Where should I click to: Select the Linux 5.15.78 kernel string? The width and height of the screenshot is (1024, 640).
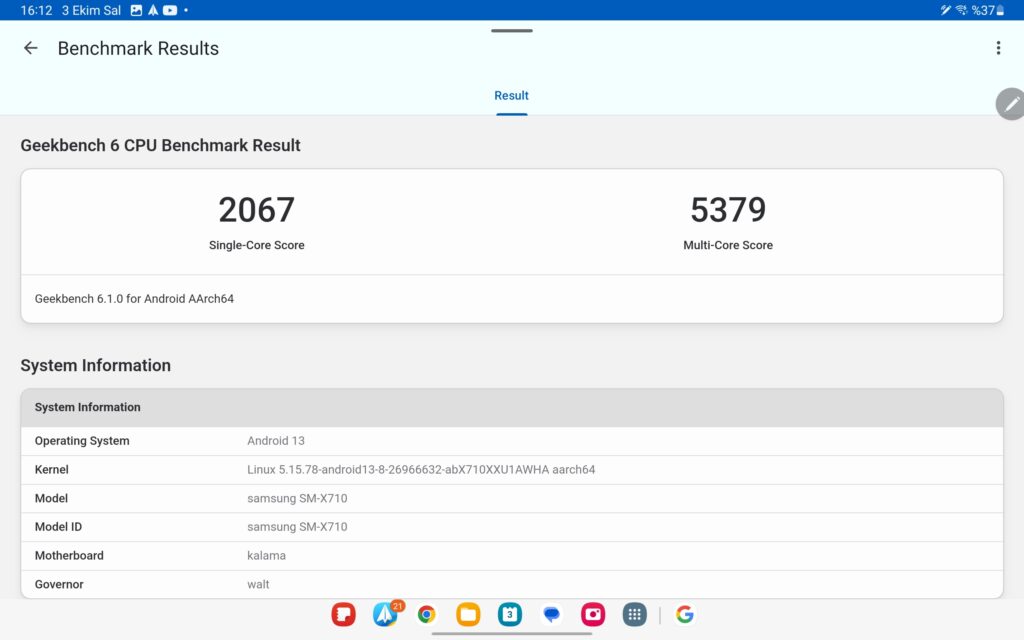coord(421,470)
